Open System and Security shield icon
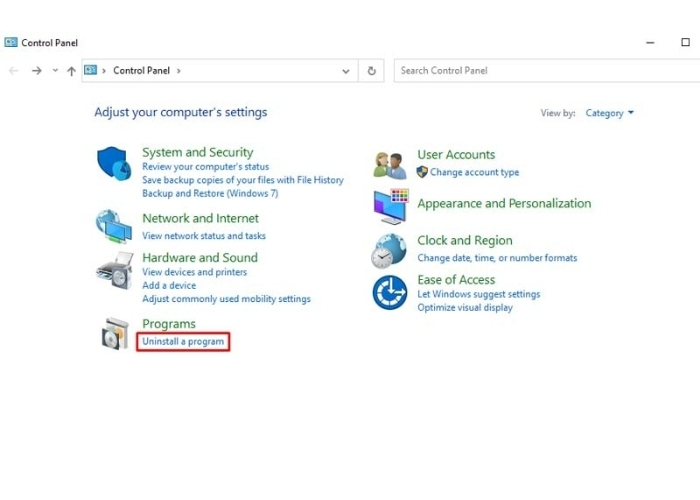 [114, 163]
